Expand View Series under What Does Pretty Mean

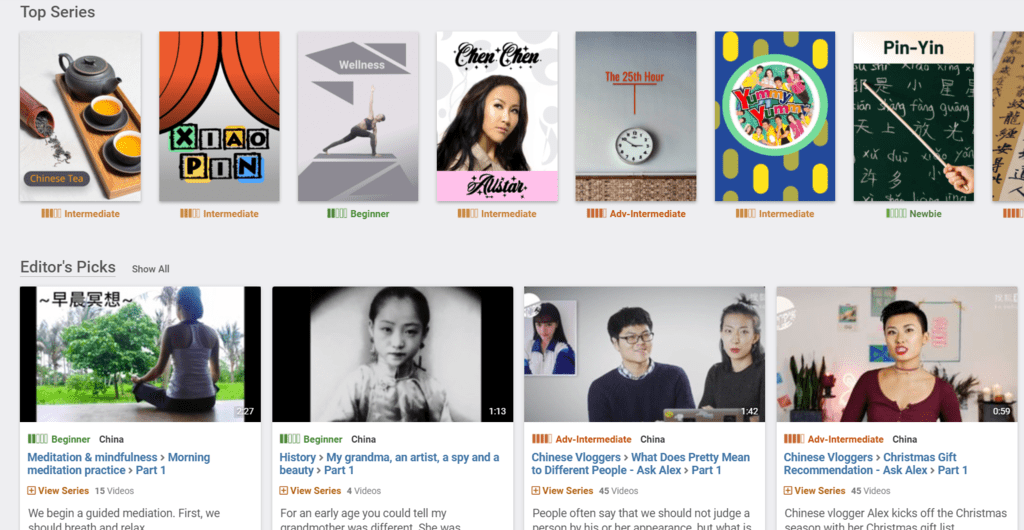tap(562, 490)
